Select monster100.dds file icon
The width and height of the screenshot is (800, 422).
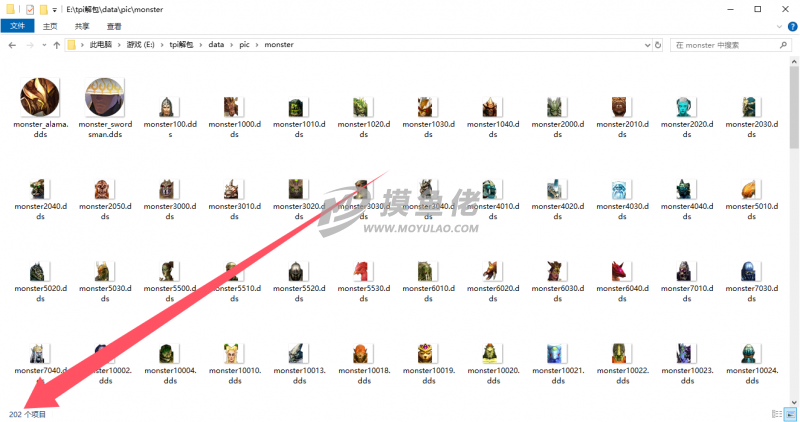click(x=167, y=107)
